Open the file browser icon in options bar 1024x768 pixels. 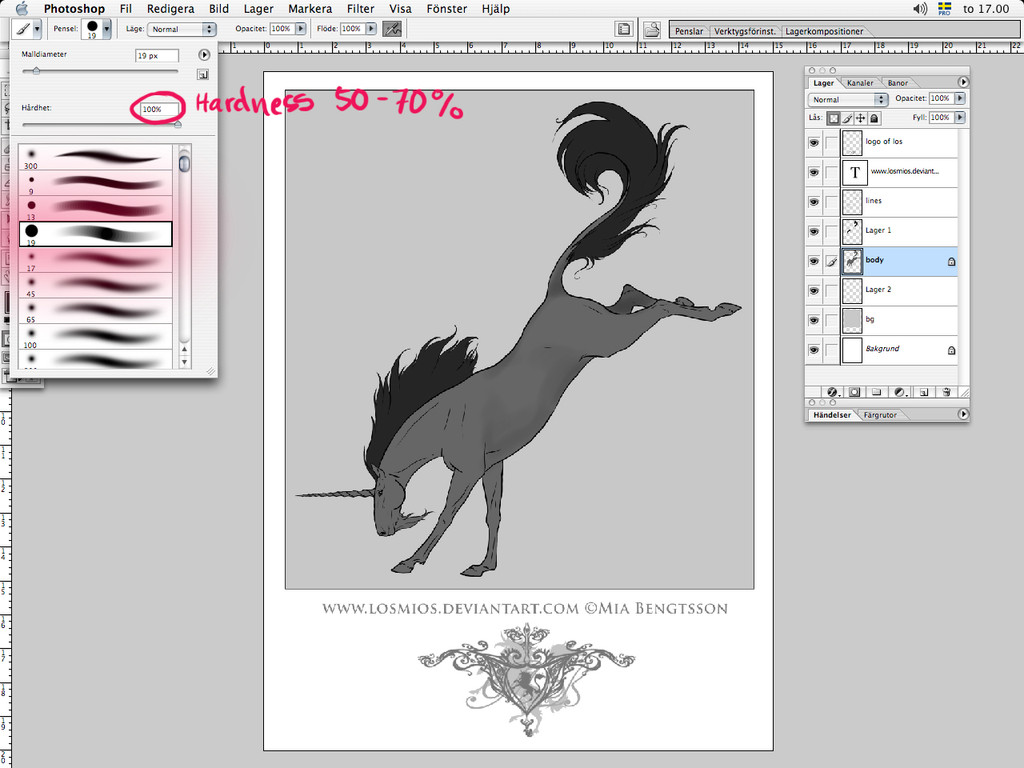652,29
